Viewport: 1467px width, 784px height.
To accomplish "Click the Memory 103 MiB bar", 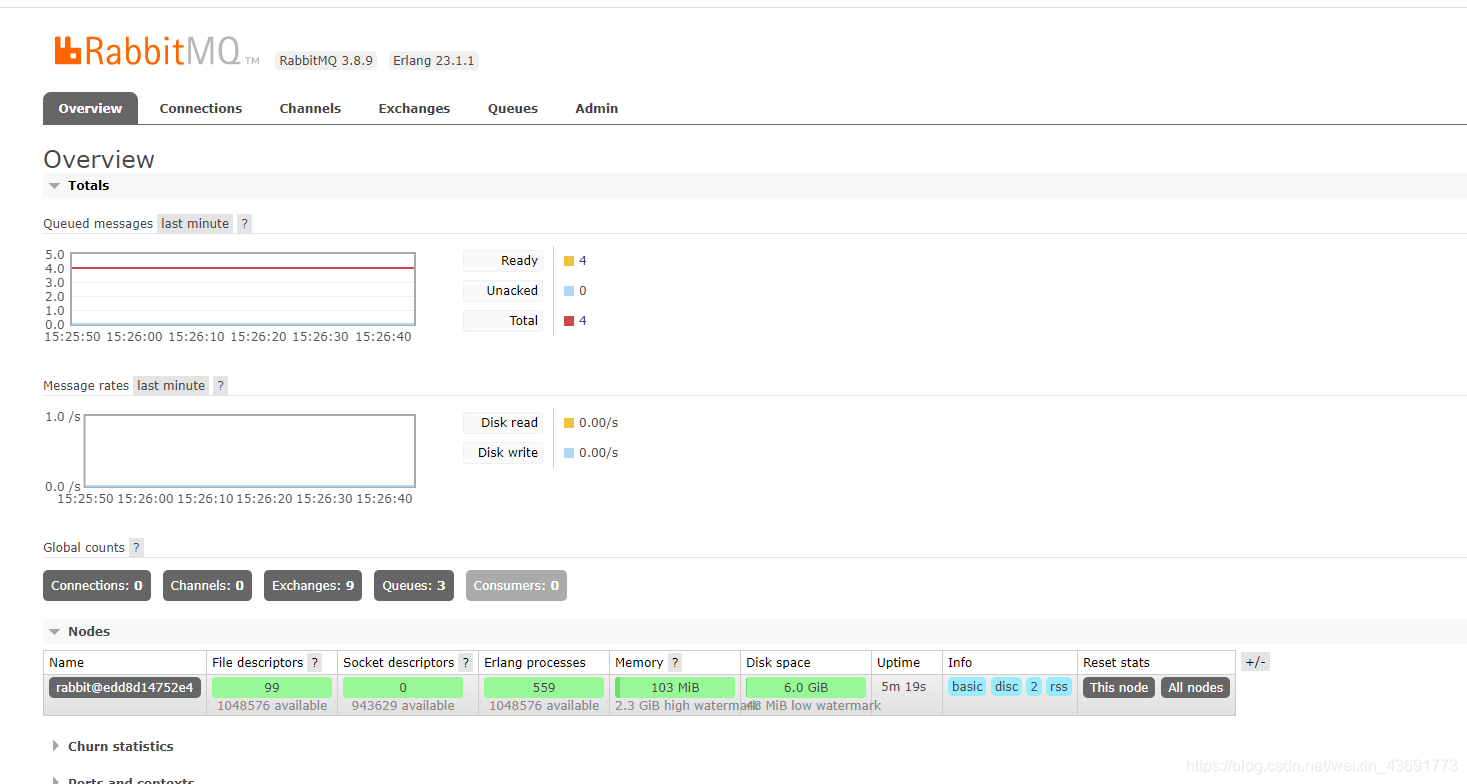I will [x=675, y=688].
